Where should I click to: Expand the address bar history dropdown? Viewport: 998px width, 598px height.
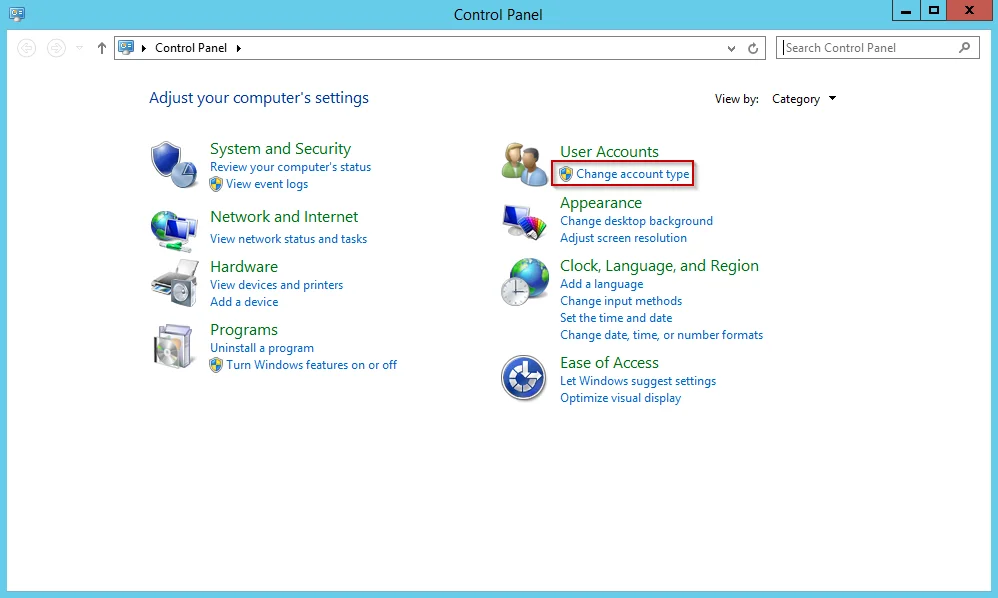coord(731,48)
